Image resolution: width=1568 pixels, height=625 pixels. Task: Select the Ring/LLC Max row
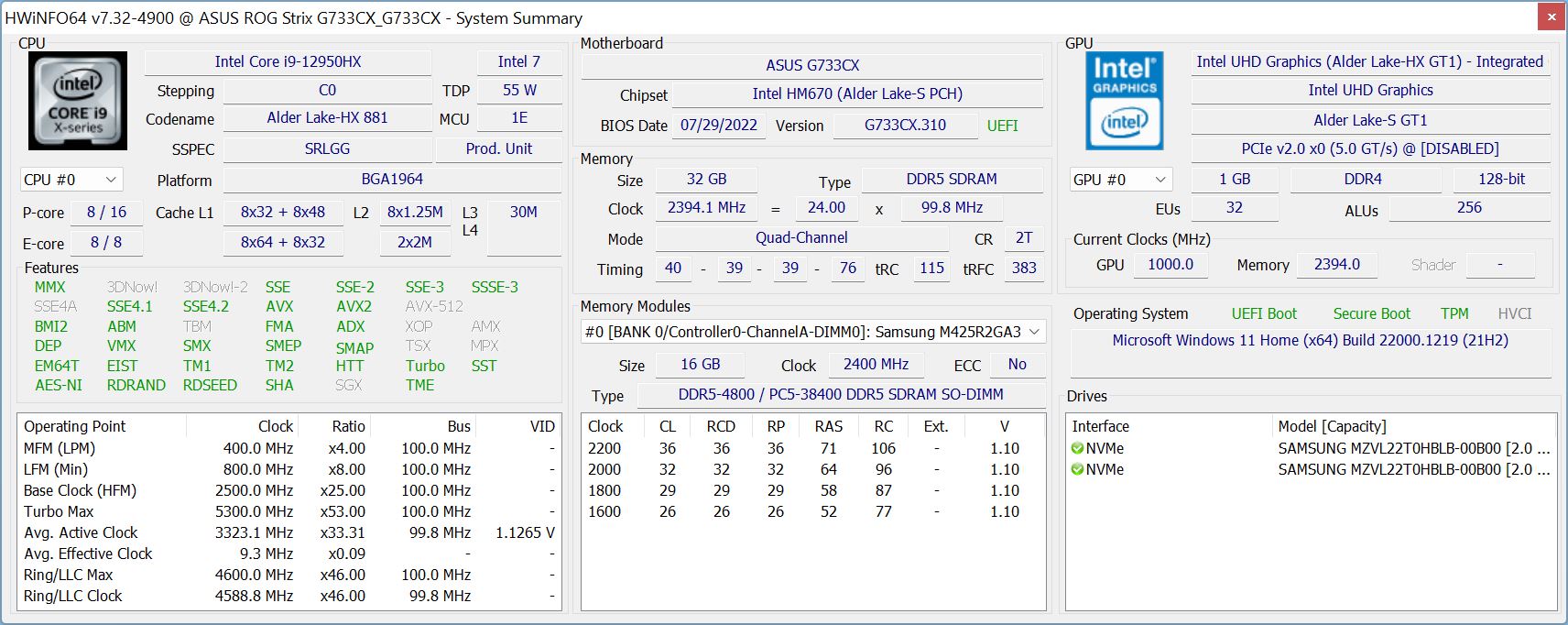[289, 575]
